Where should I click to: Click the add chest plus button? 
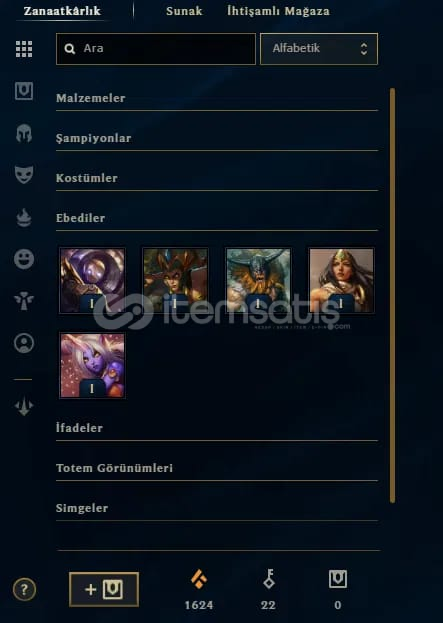point(104,589)
